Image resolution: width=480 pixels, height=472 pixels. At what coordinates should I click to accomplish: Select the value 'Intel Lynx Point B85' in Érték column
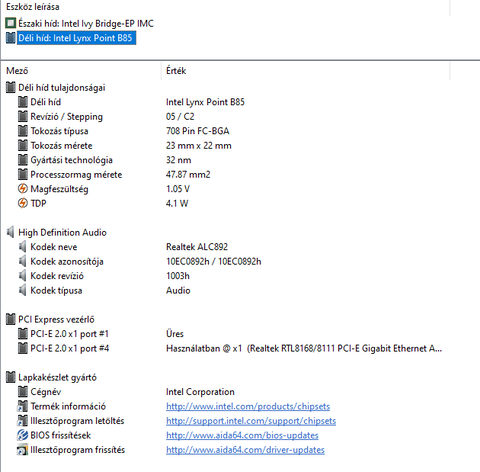[205, 102]
